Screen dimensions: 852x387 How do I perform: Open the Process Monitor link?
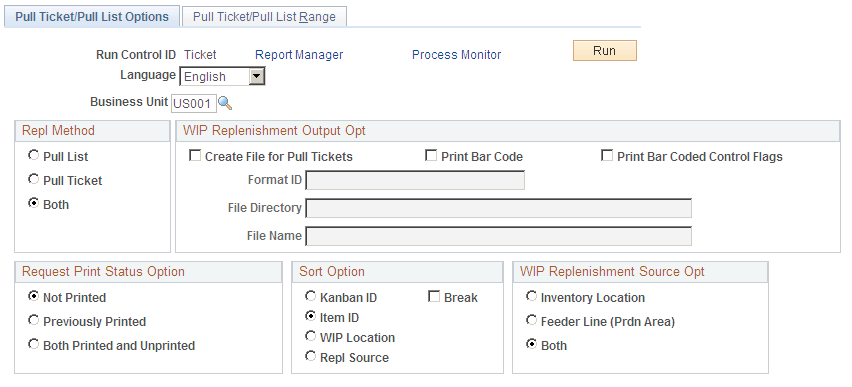[456, 55]
